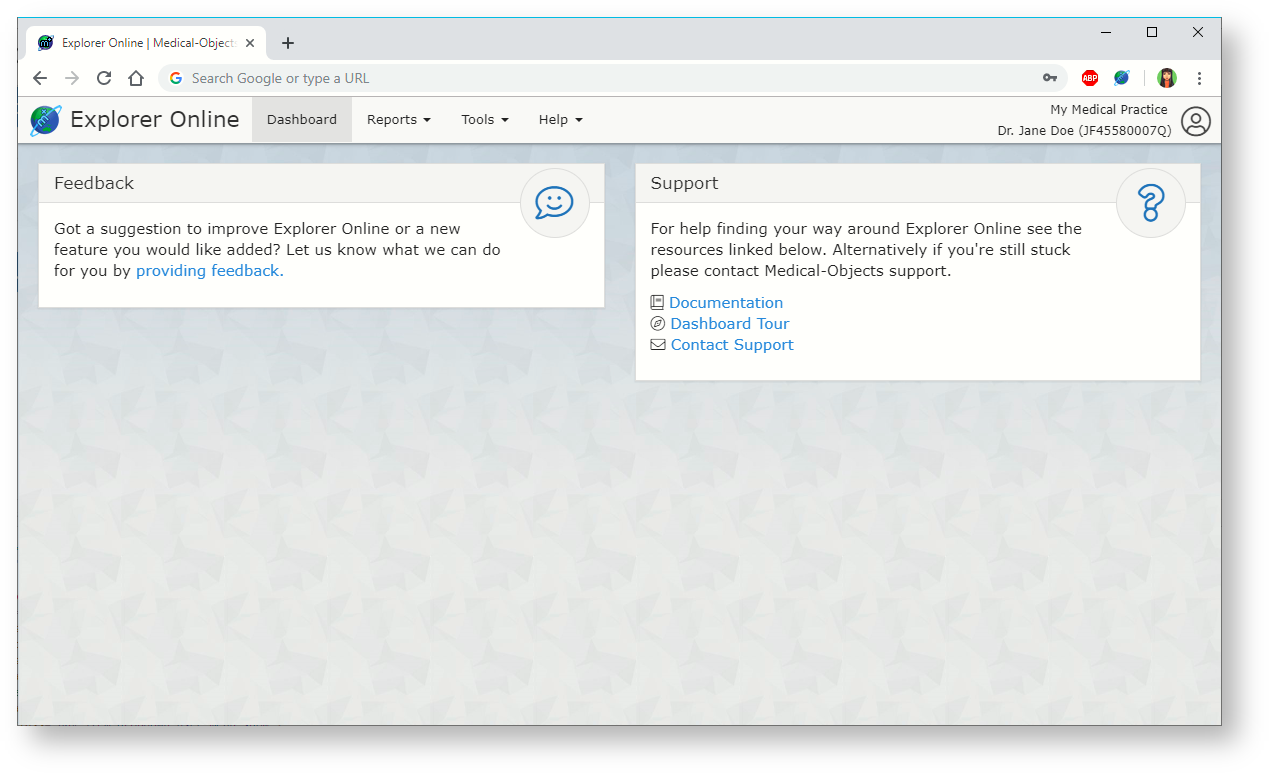Click the Medical-Objects globe extension icon
1270x774 pixels.
coord(1121,78)
